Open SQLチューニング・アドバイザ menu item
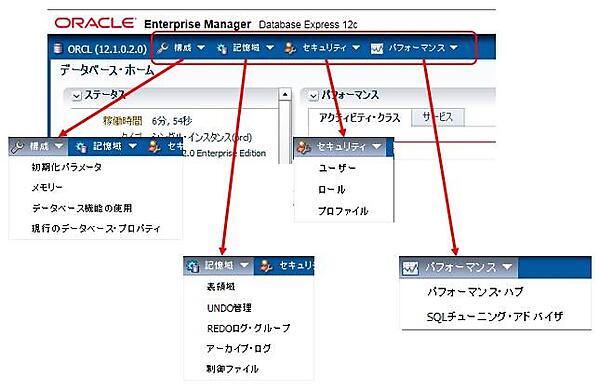 coord(495,317)
